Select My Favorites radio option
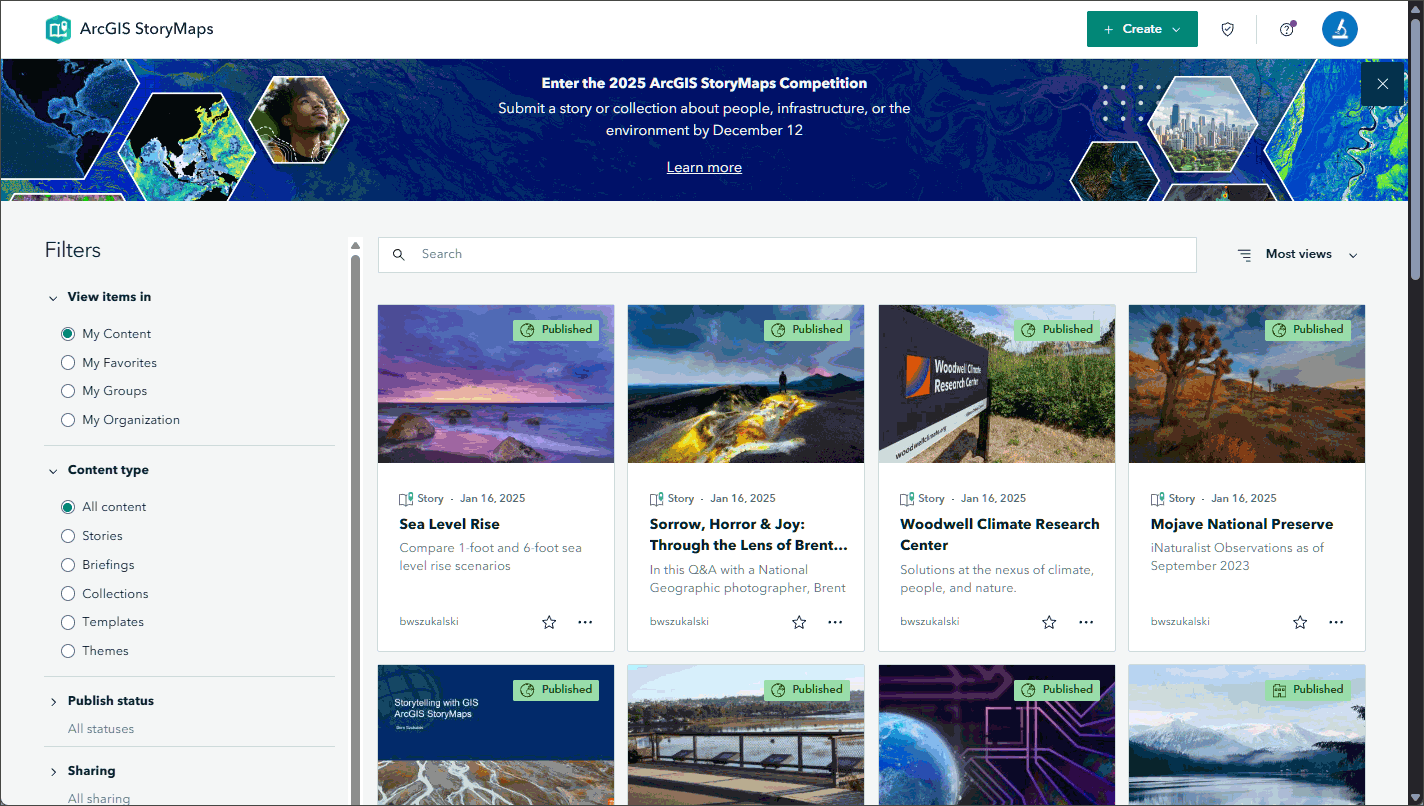The height and width of the screenshot is (806, 1424). 68,363
